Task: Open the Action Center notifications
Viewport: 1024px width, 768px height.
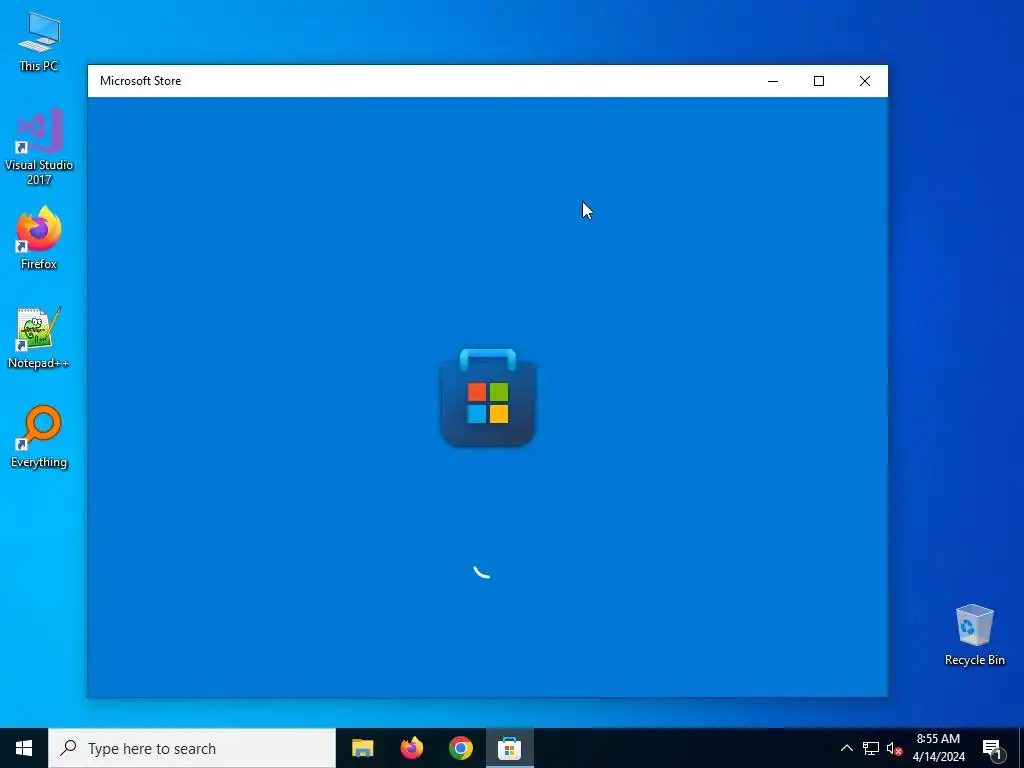Action: [993, 748]
